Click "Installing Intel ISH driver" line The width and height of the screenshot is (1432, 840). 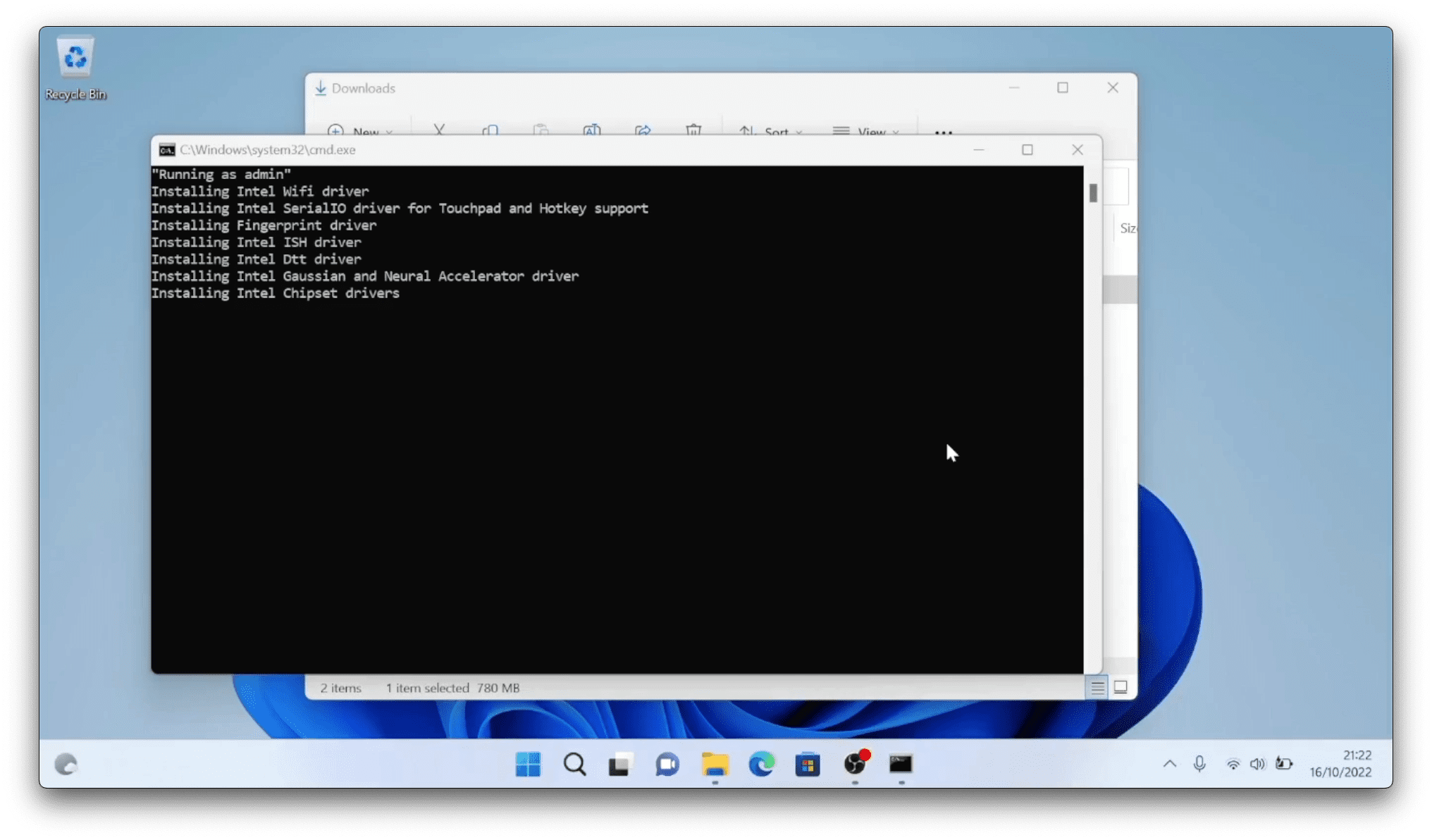257,242
